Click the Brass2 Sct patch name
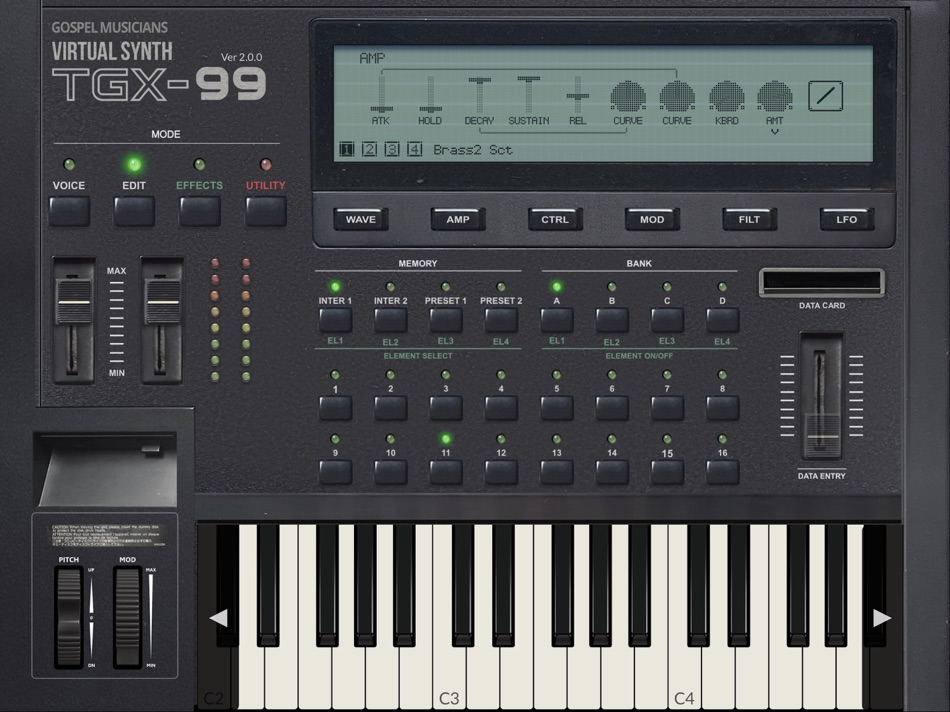Image resolution: width=950 pixels, height=712 pixels. coord(473,150)
